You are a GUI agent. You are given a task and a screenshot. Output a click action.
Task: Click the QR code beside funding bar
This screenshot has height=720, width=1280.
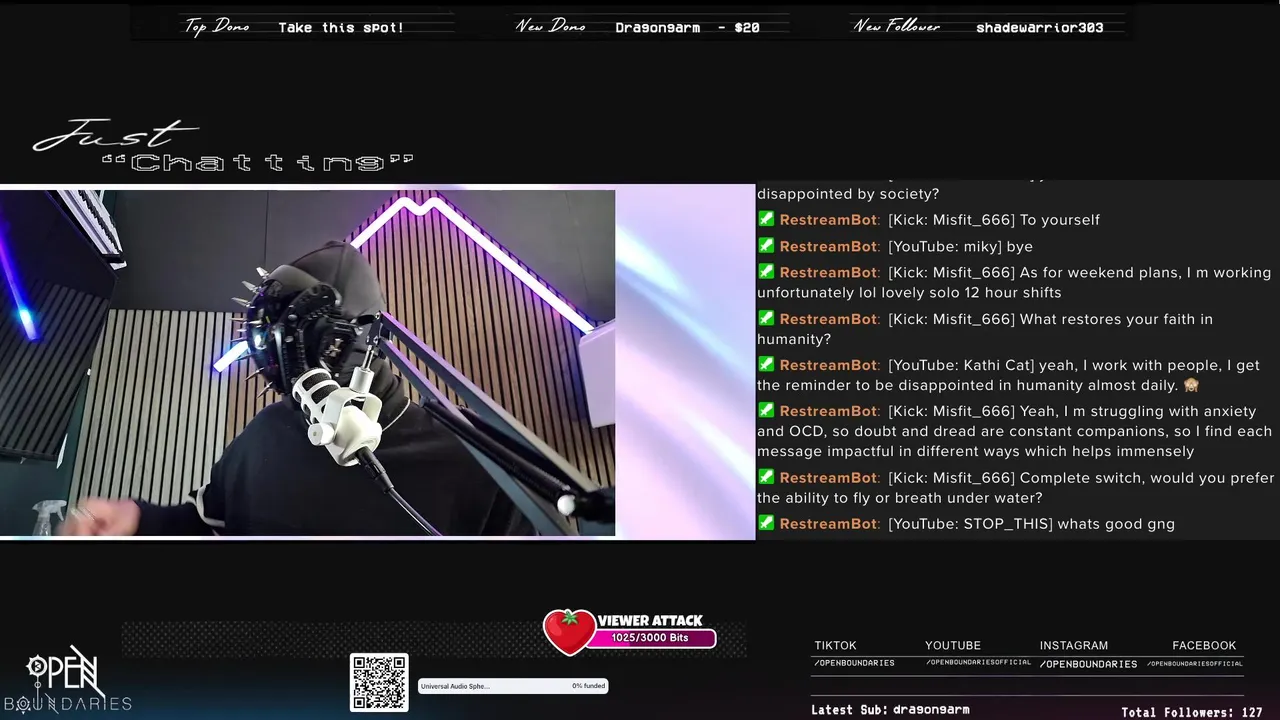click(x=379, y=683)
